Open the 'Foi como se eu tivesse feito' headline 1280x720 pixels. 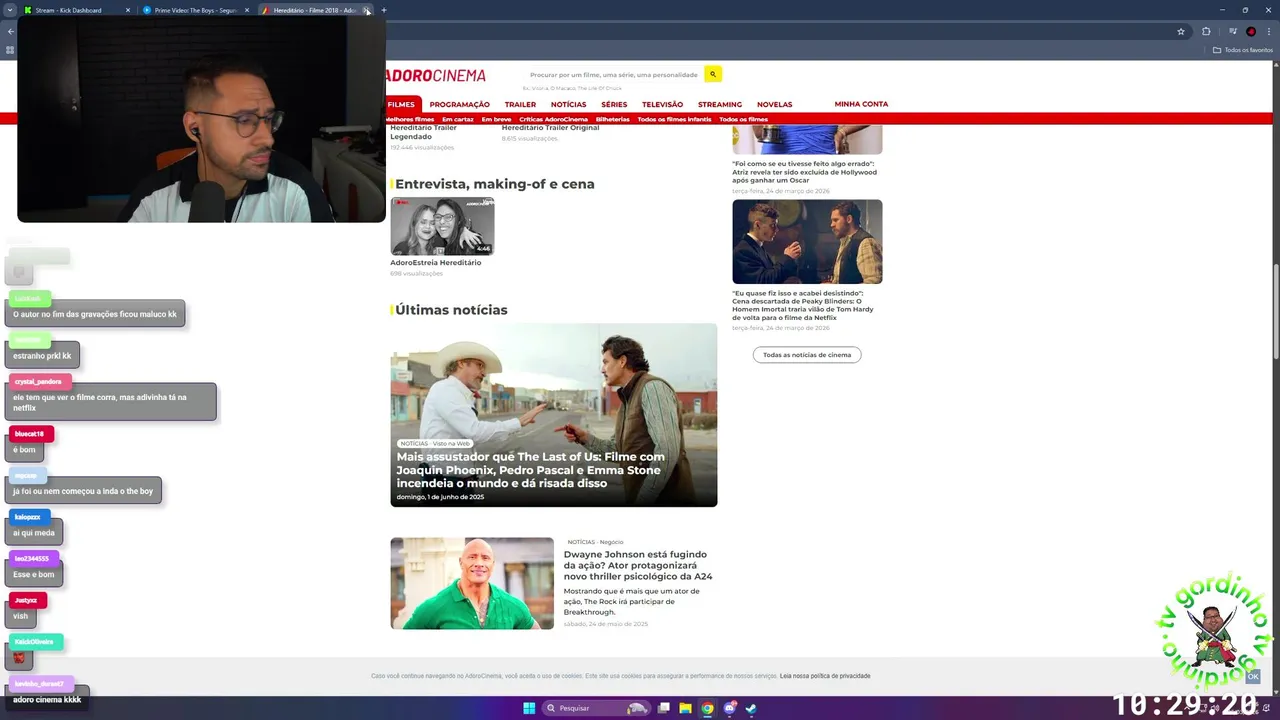click(804, 172)
